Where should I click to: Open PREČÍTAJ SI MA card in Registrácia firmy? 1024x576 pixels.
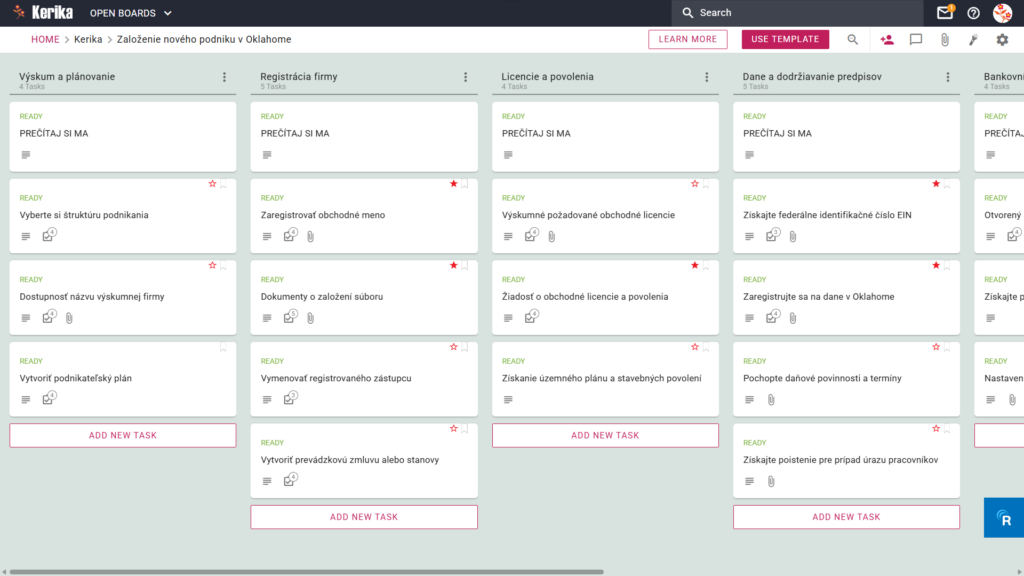[364, 136]
